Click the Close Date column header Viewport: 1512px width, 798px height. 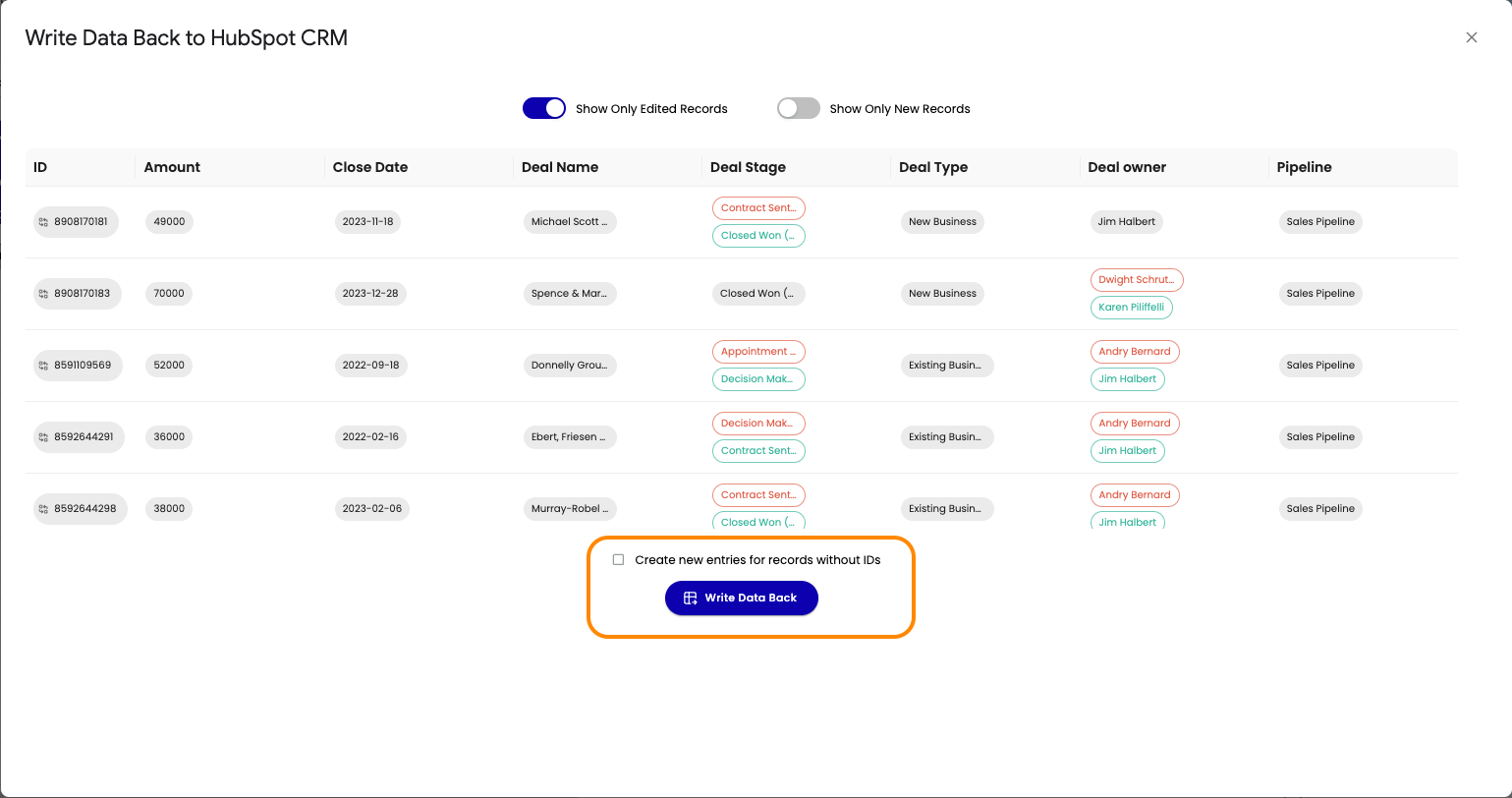369,167
